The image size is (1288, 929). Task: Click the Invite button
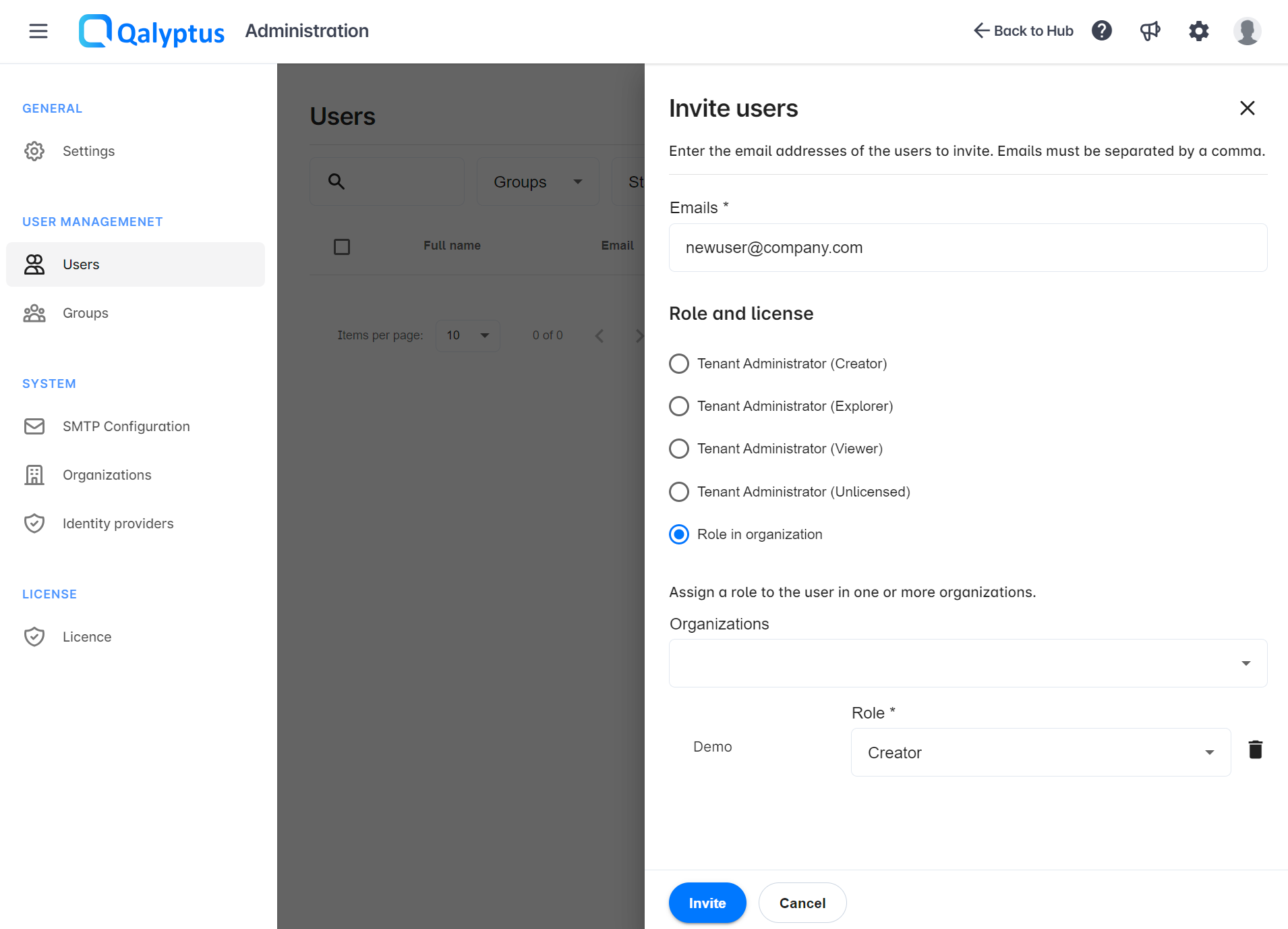tap(707, 902)
